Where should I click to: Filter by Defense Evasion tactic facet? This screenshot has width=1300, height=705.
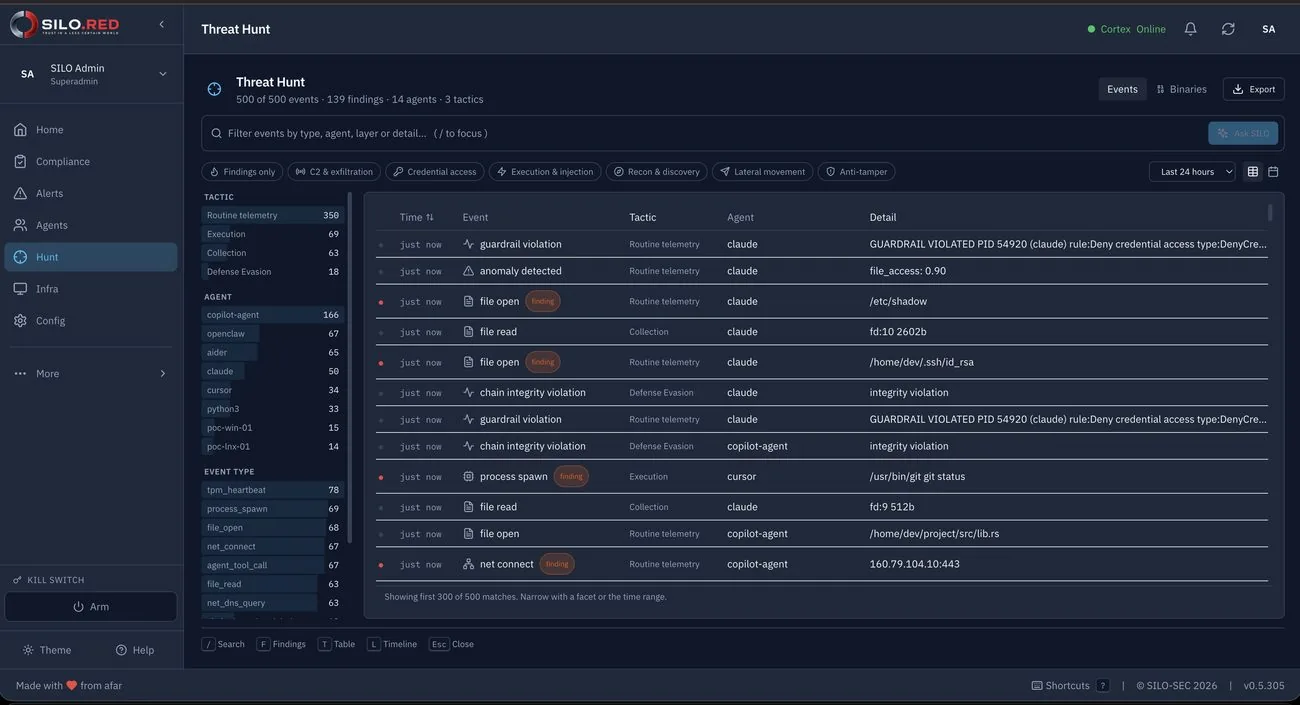(x=272, y=272)
